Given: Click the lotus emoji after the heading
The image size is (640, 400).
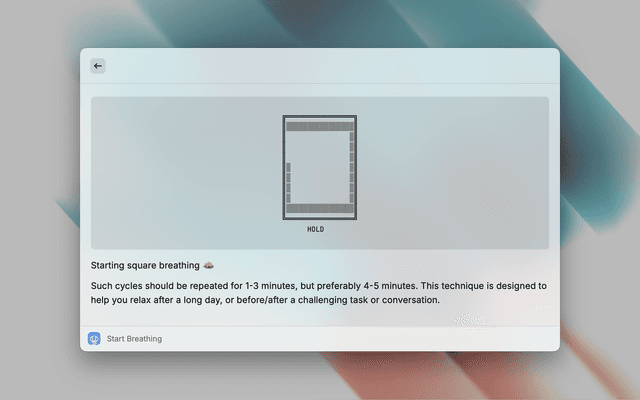Looking at the screenshot, I should pos(208,266).
